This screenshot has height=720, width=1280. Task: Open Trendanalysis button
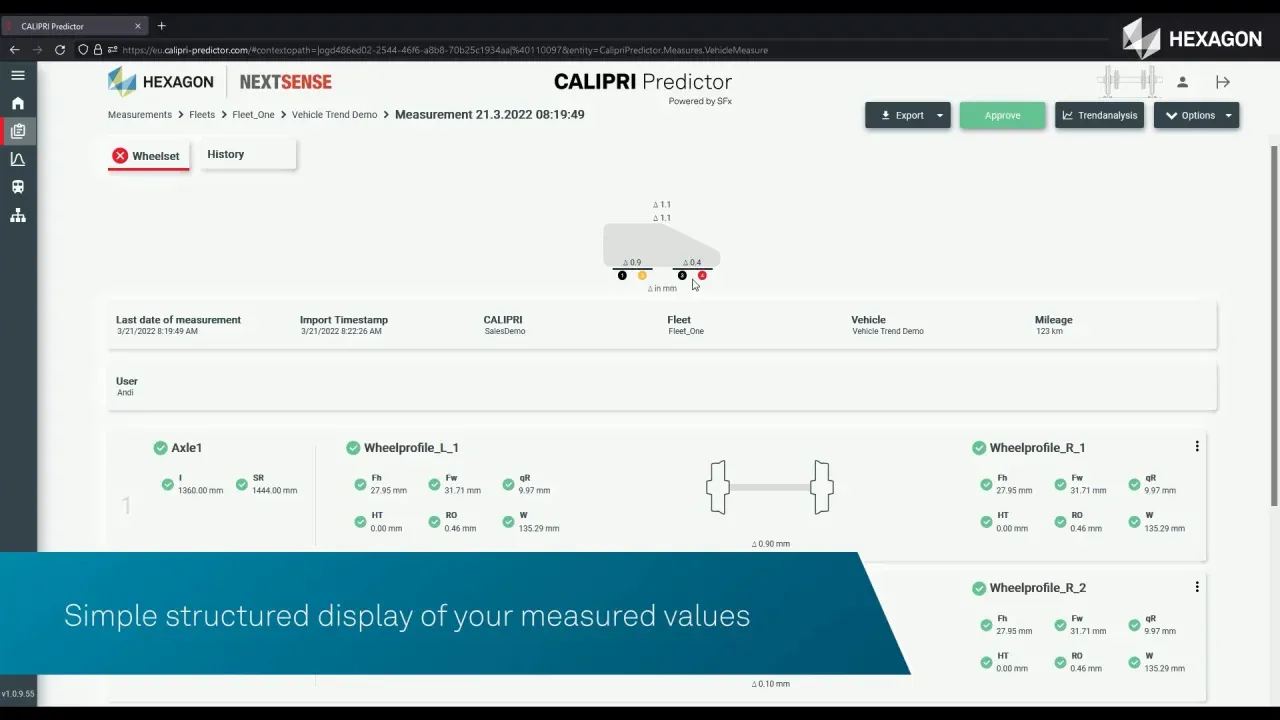click(x=1099, y=116)
